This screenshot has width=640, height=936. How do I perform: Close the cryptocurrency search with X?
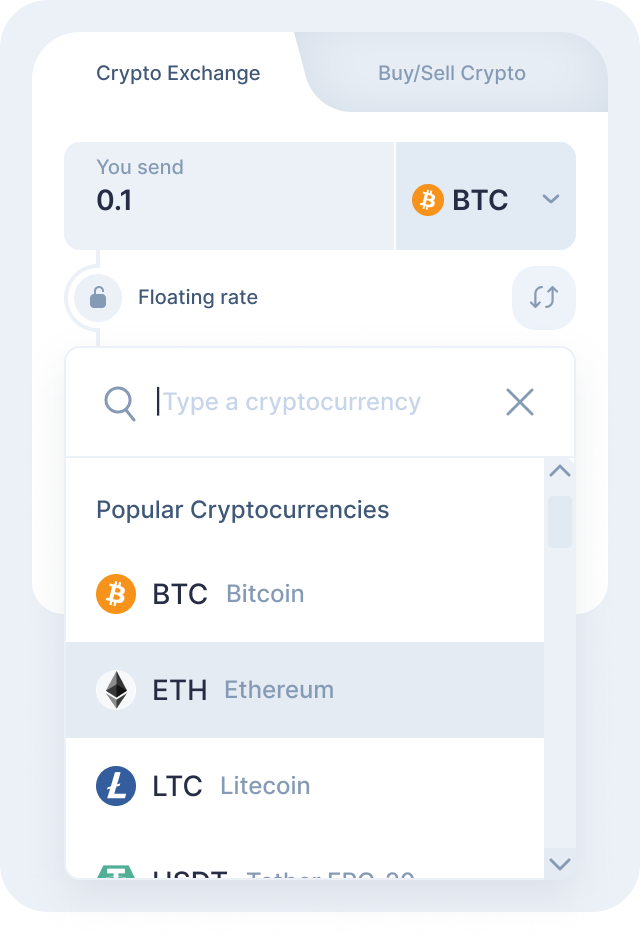point(520,402)
